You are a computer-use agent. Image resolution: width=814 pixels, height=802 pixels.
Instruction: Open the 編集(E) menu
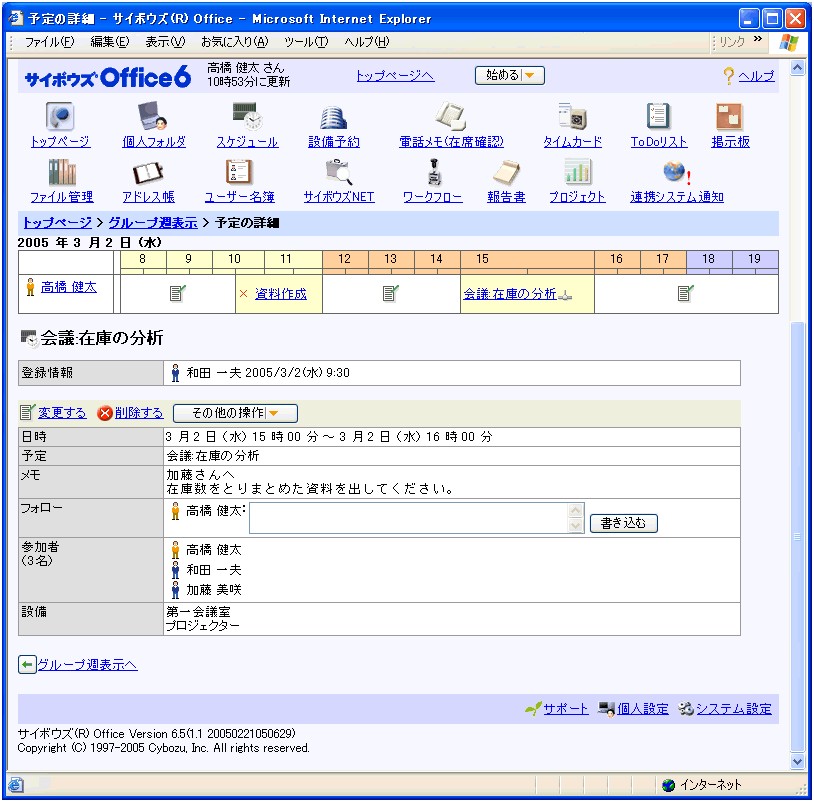pyautogui.click(x=110, y=42)
